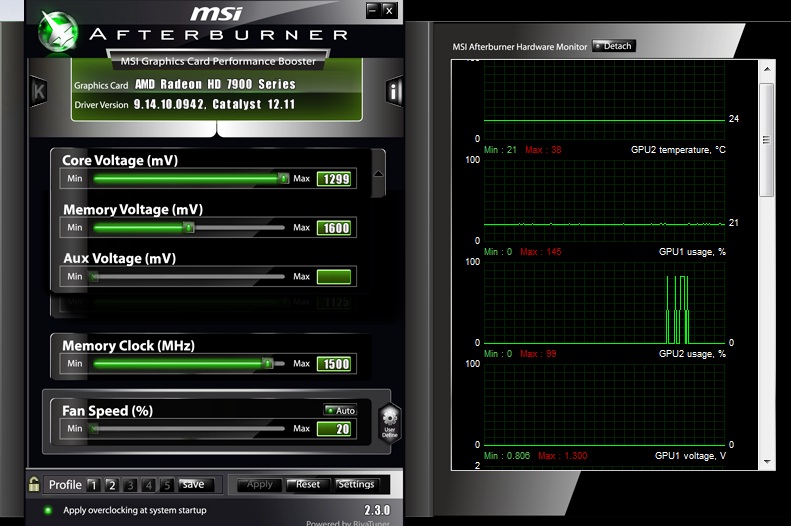Select profile slot 2

(111, 485)
